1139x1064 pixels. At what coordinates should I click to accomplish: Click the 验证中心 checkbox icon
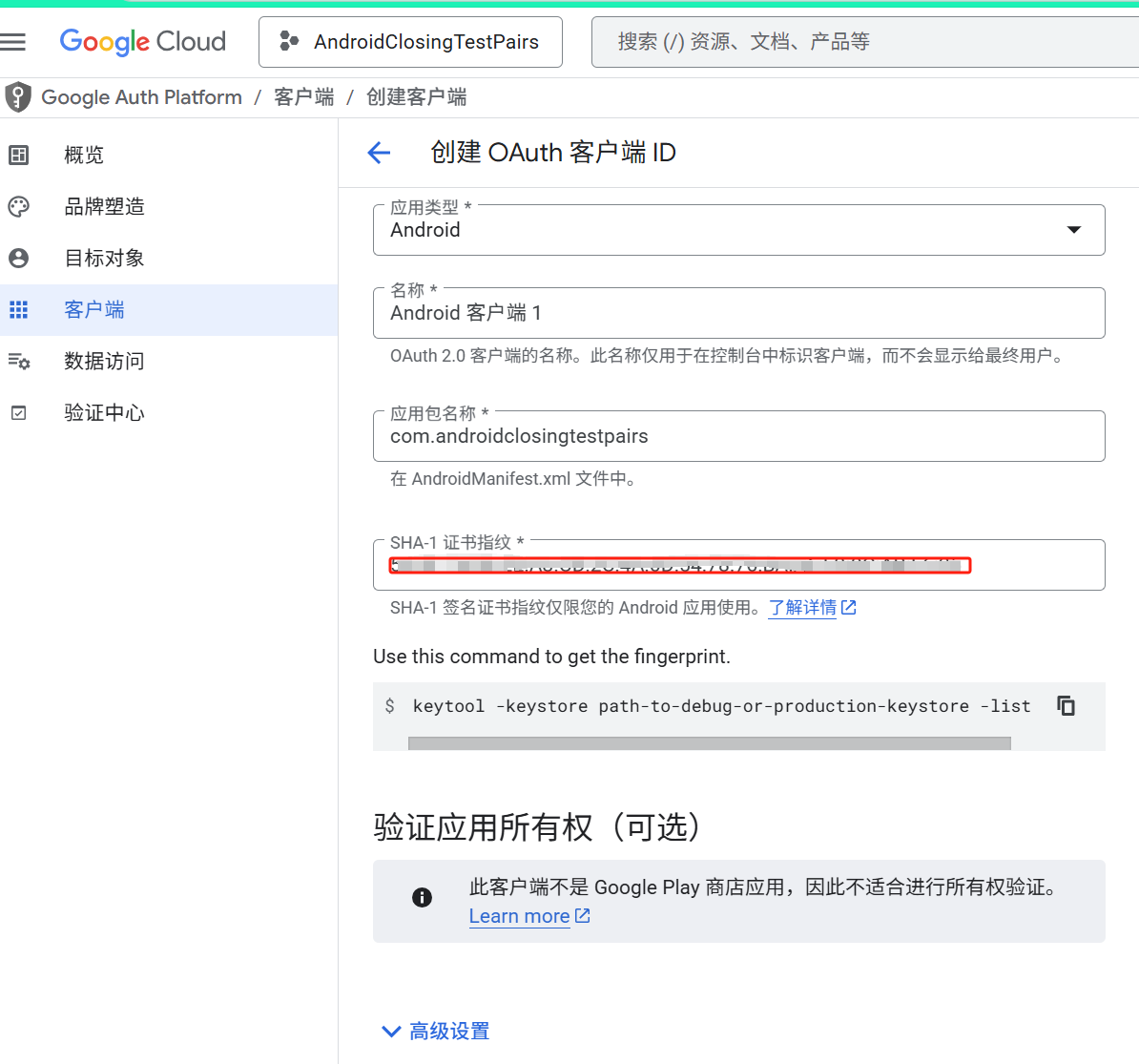click(19, 413)
